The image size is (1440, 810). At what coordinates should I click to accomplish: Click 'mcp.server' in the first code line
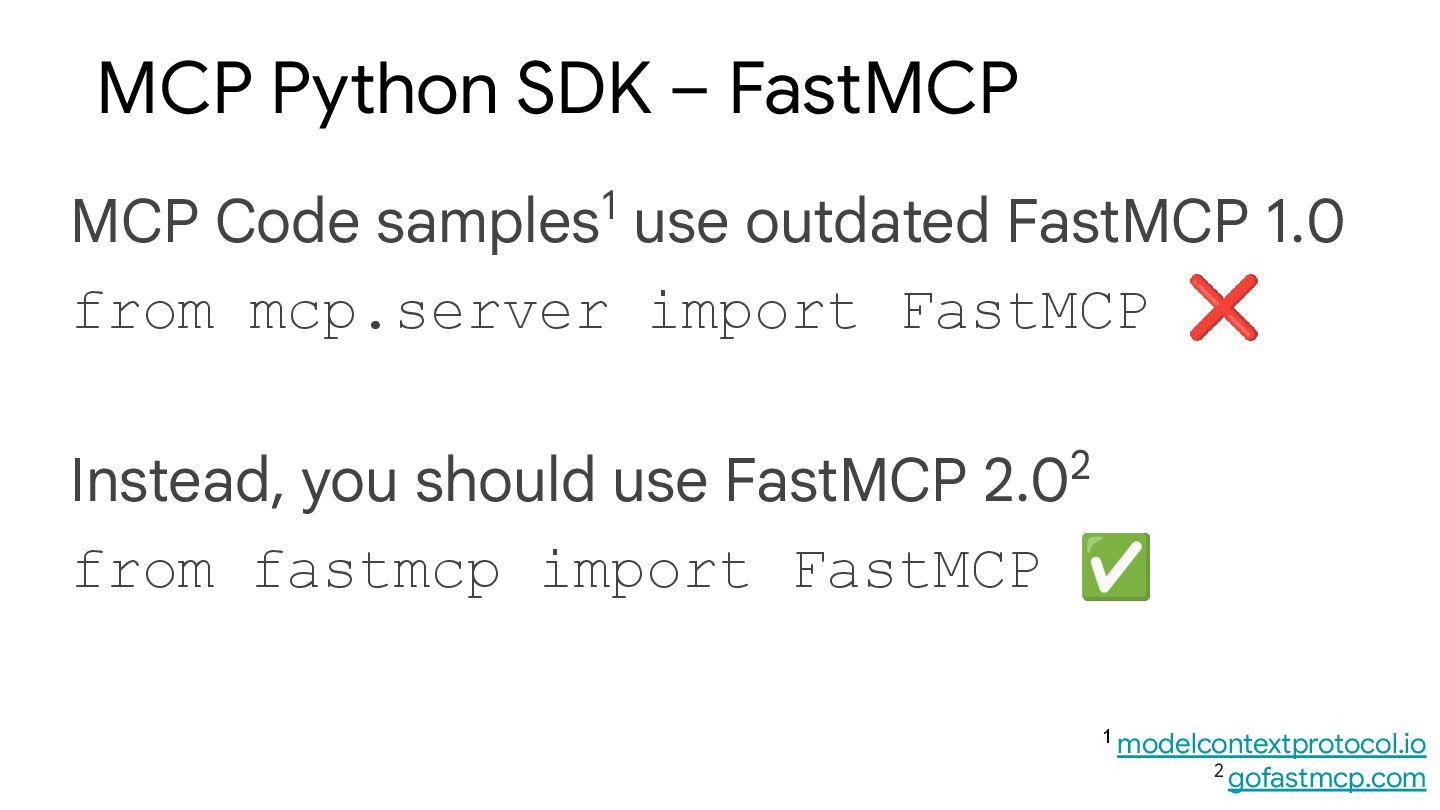pyautogui.click(x=428, y=312)
